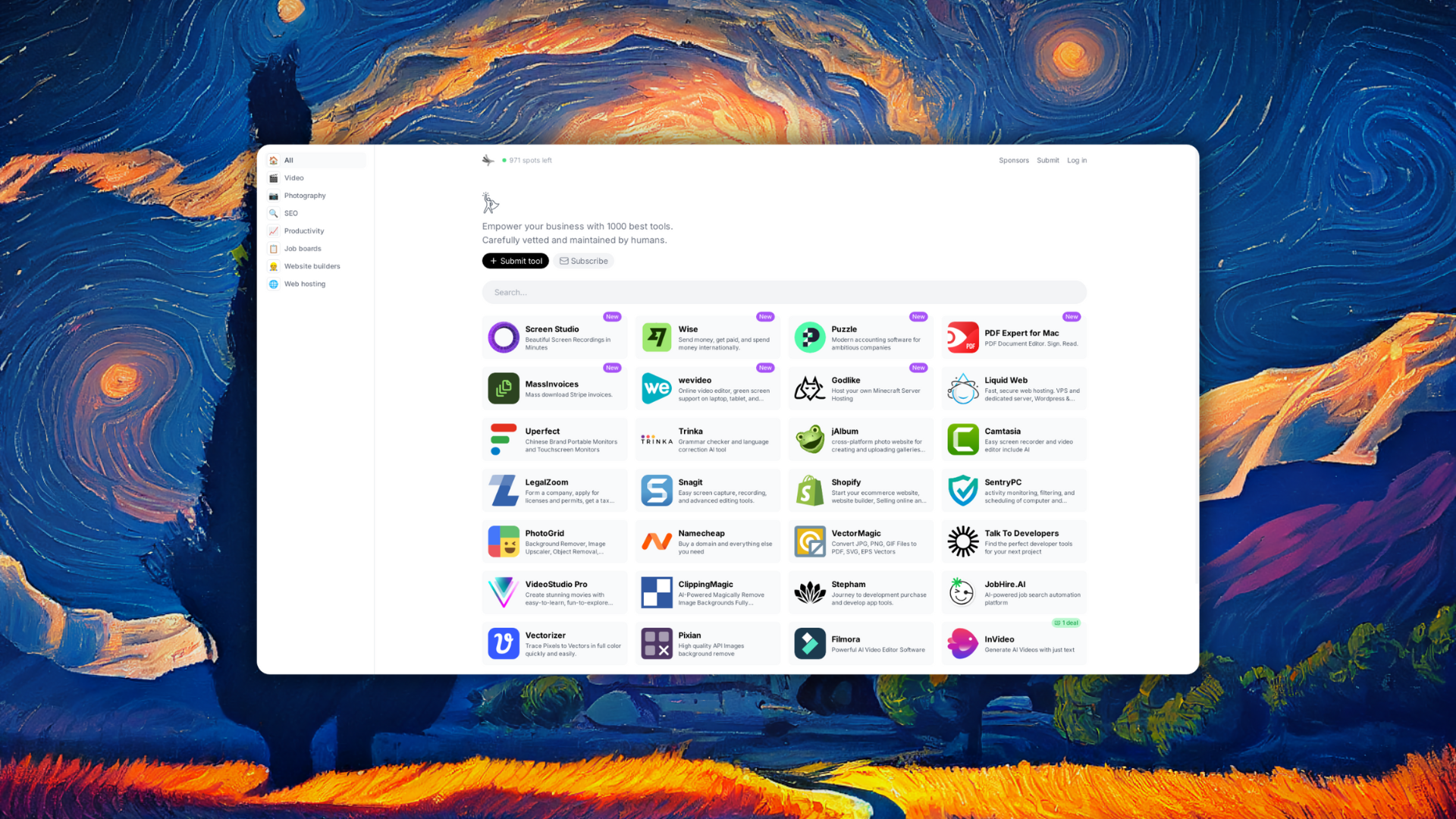This screenshot has width=1456, height=819.
Task: Open the VectorMagic icon
Action: tap(810, 541)
